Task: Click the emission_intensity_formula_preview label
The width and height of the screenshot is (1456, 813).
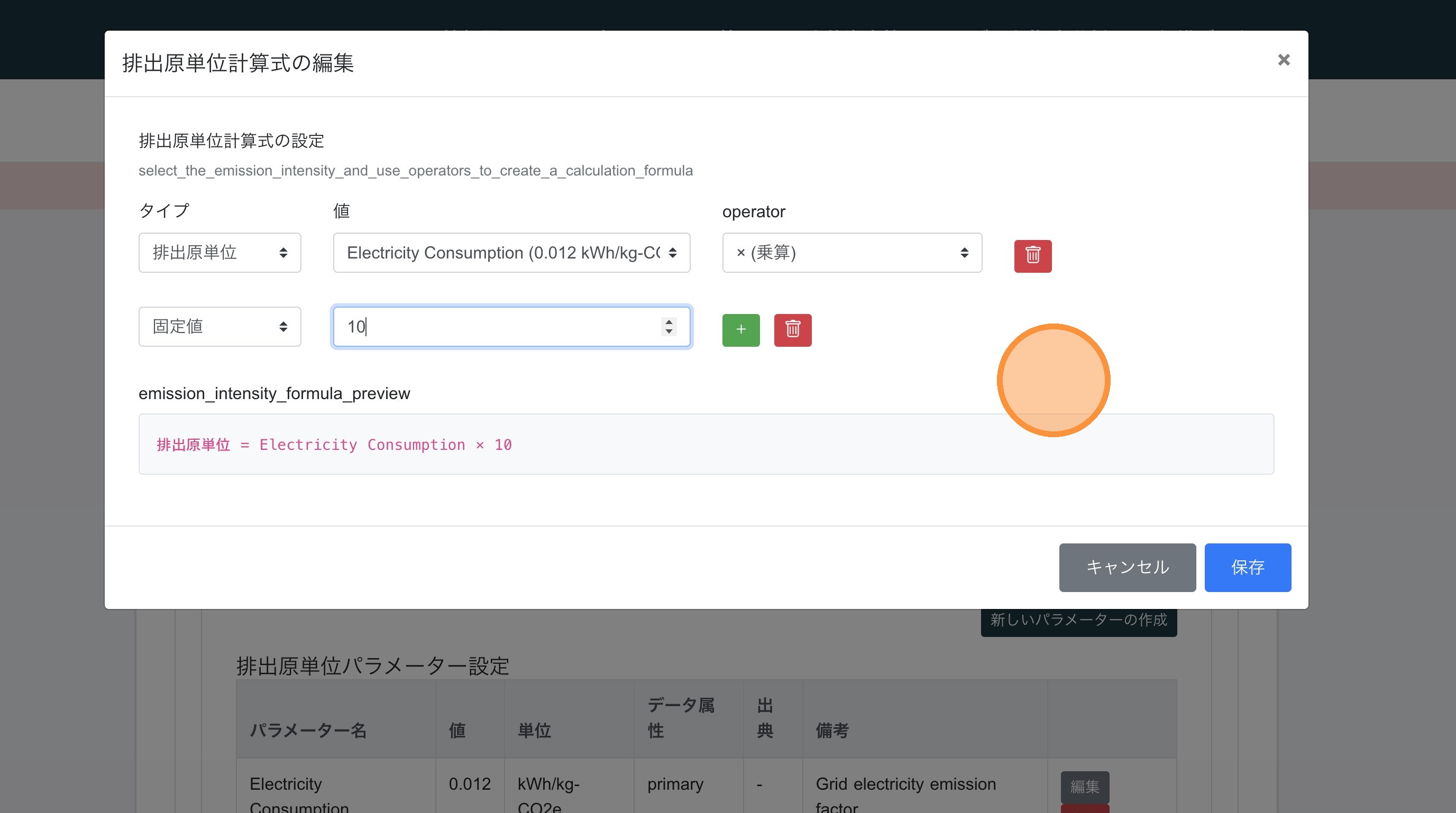Action: [274, 393]
